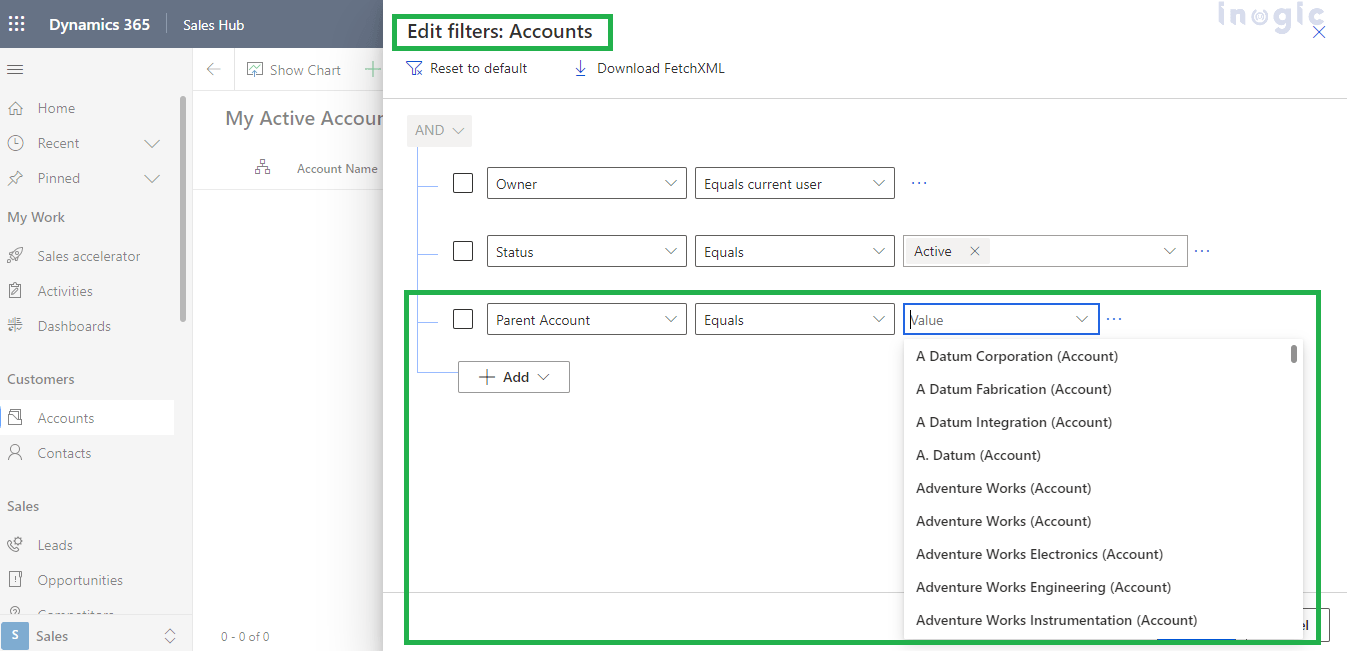This screenshot has width=1347, height=651.
Task: Select A Datum Corporation (Account) from the list
Action: click(x=1016, y=355)
